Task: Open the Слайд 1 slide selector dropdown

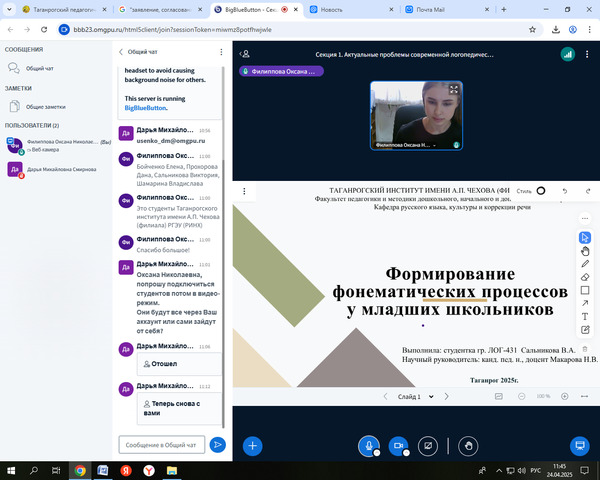Action: tap(411, 396)
